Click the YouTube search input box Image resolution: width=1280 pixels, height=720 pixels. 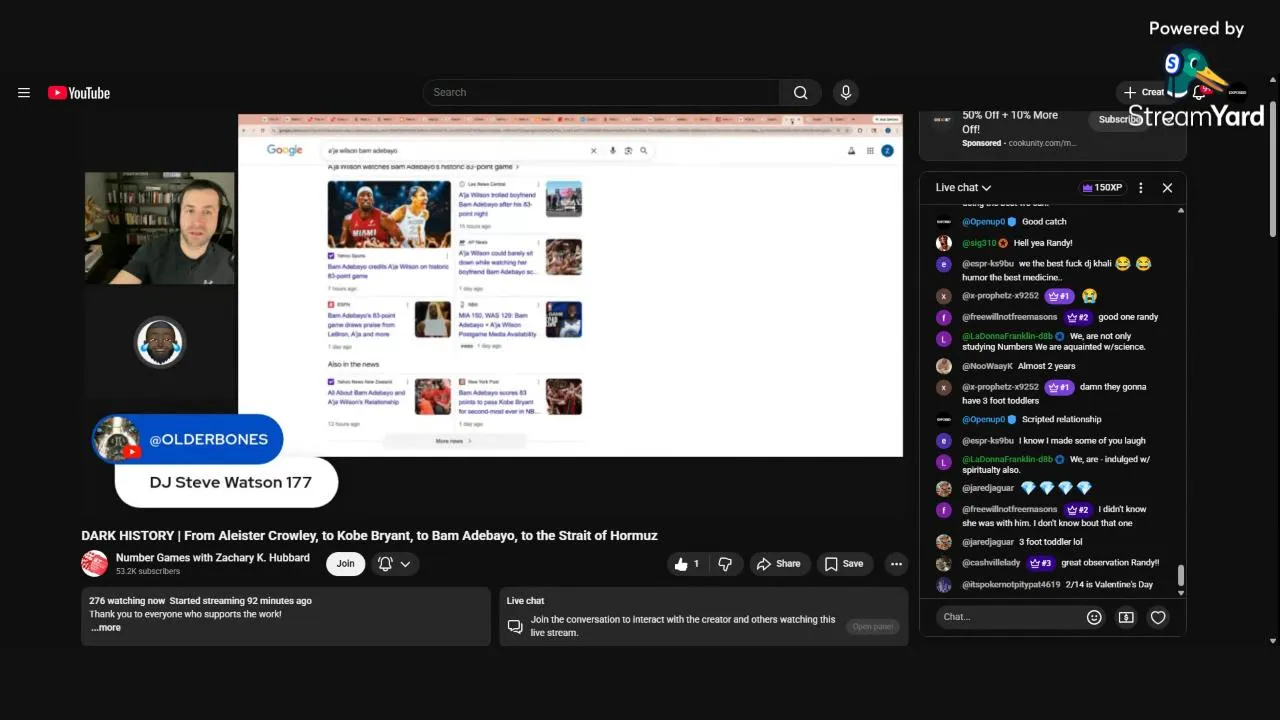pos(601,93)
